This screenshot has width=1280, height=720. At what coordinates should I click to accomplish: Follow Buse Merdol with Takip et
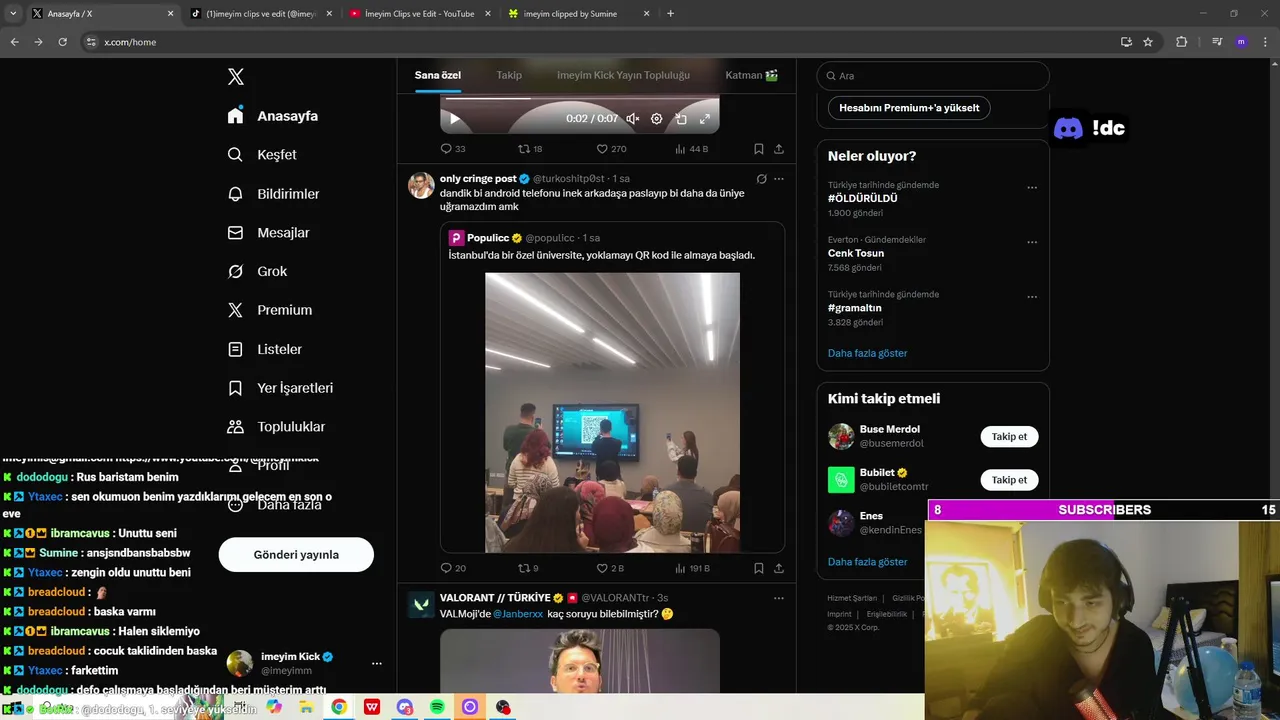1009,437
